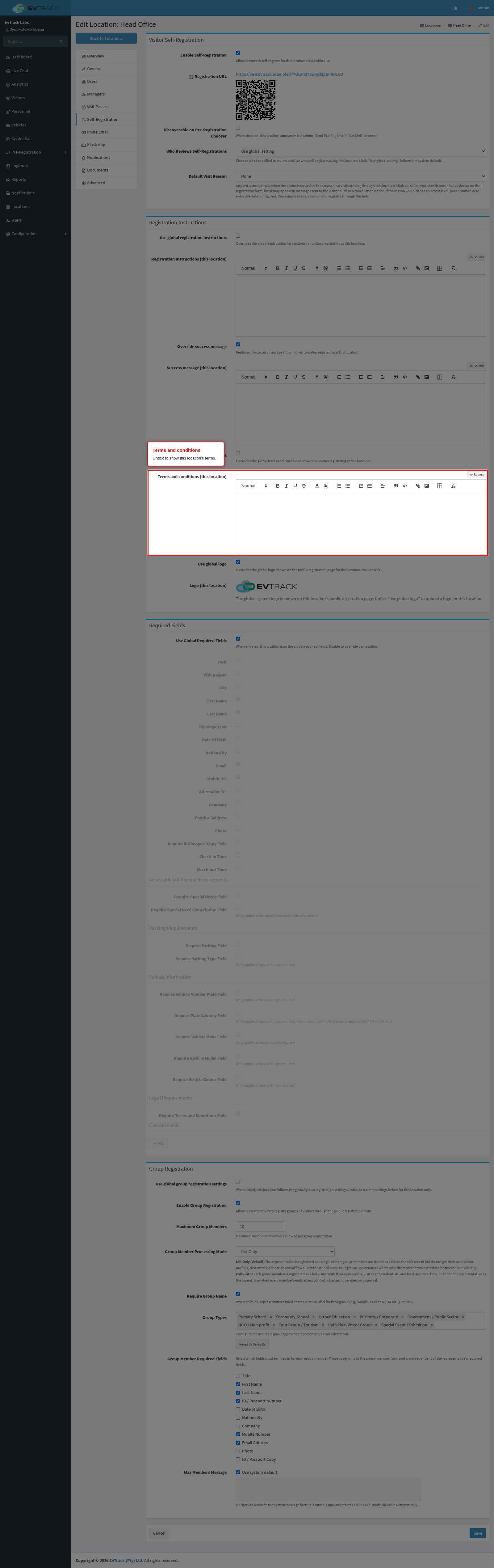This screenshot has width=494, height=1568.
Task: Switch to the Kiosk App tab
Action: point(106,145)
